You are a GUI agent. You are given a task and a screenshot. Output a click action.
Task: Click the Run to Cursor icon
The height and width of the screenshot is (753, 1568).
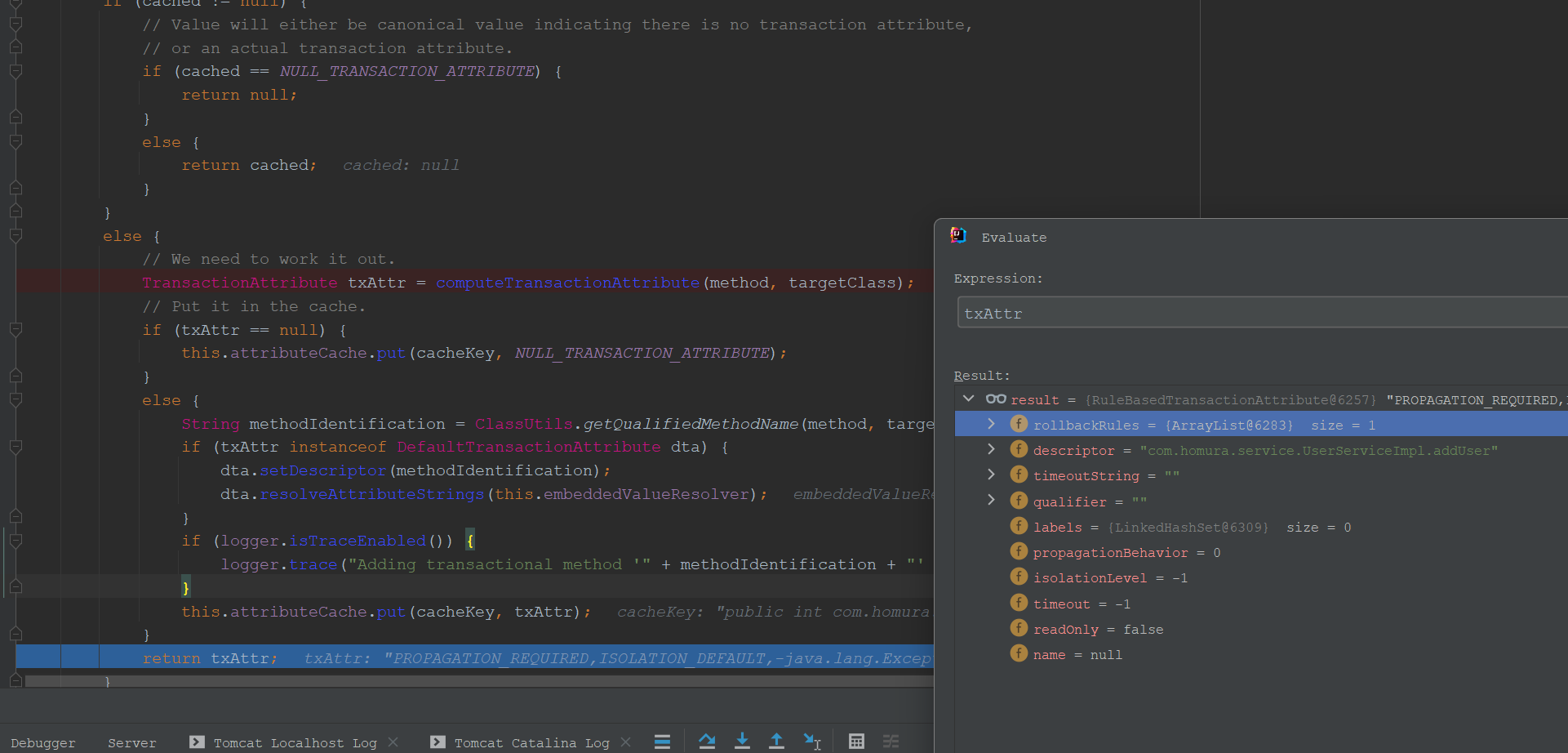812,742
